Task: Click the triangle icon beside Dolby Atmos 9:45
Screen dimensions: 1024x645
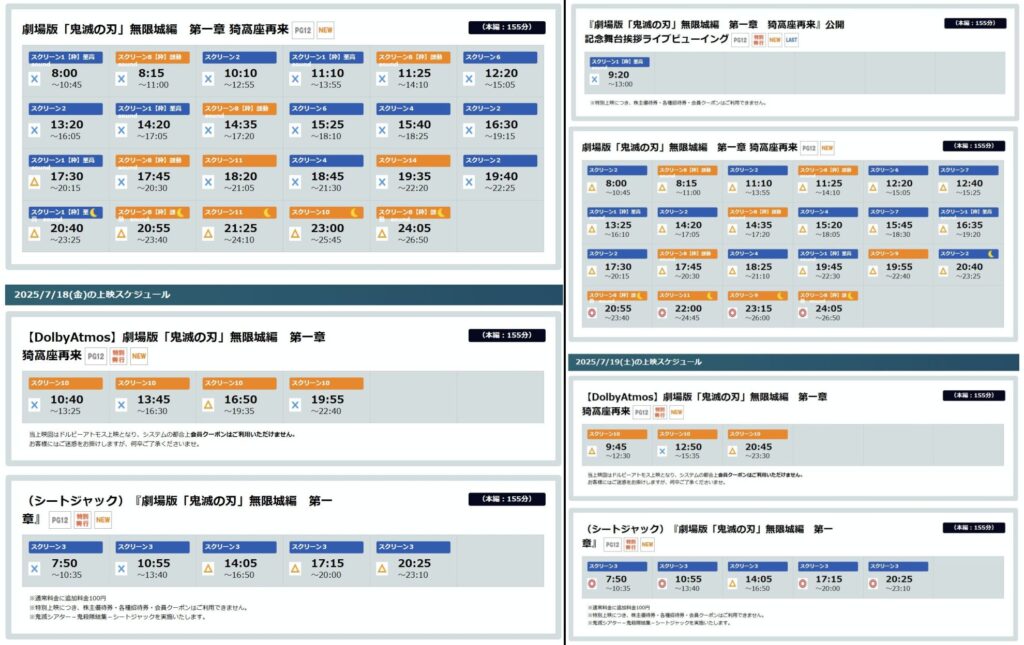Action: click(592, 451)
